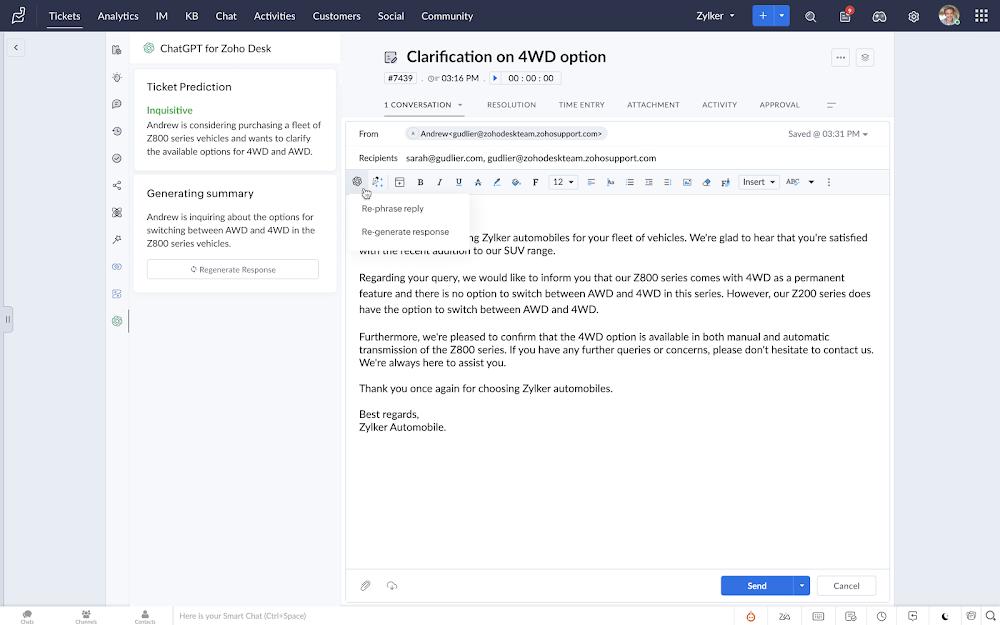The width and height of the screenshot is (1000, 625).
Task: Click the insert image icon
Action: pos(687,182)
